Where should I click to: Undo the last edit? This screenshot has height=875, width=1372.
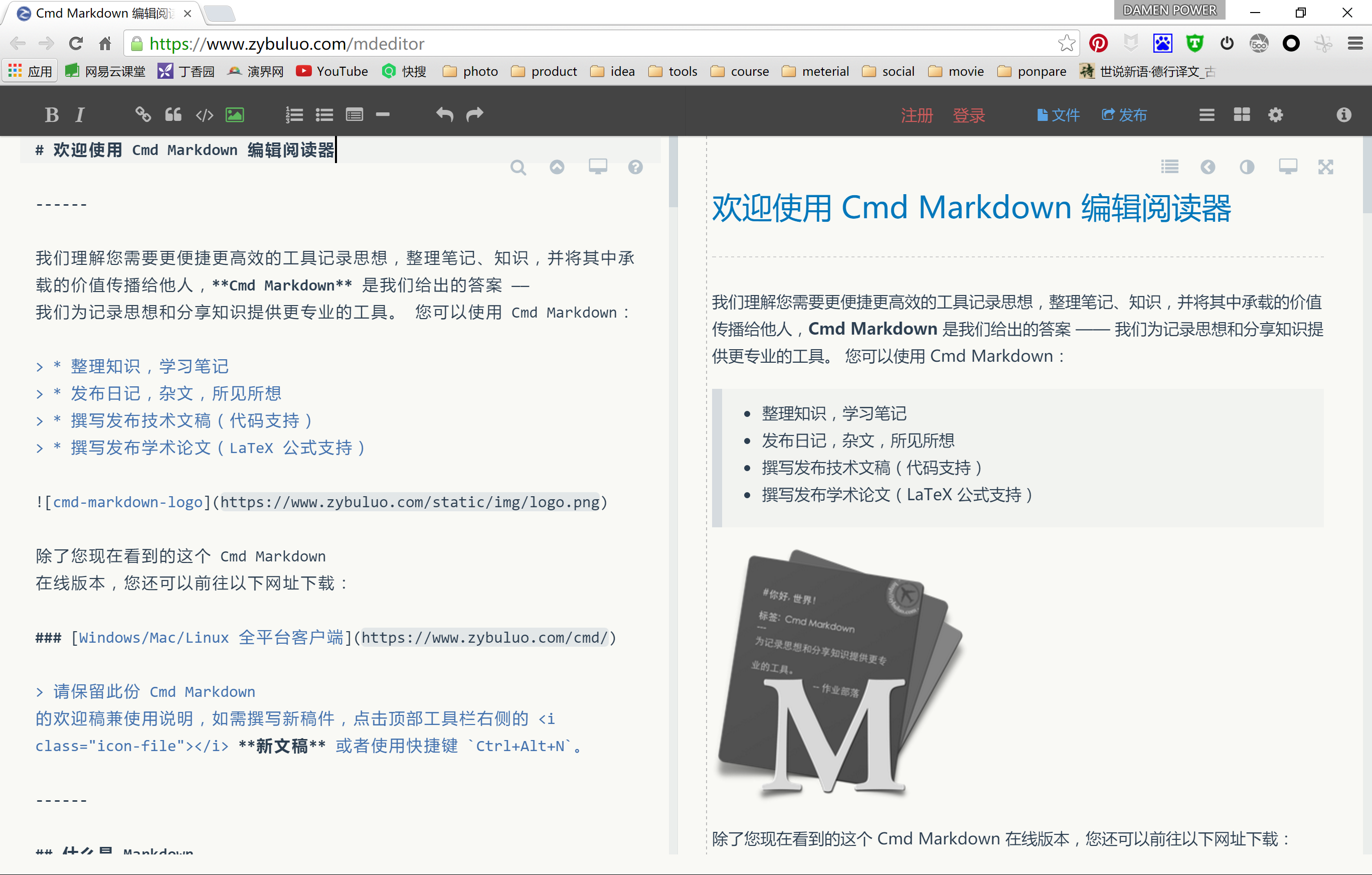coord(444,114)
